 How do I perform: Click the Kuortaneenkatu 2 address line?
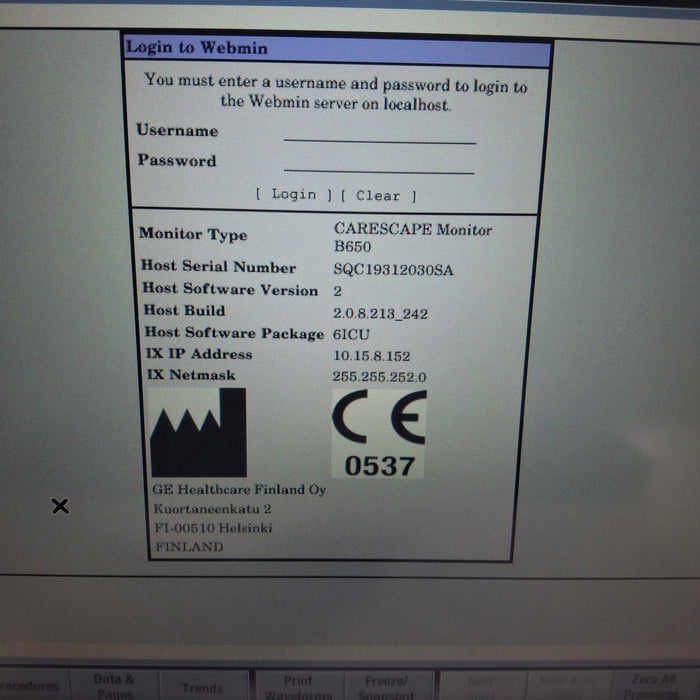[212, 508]
